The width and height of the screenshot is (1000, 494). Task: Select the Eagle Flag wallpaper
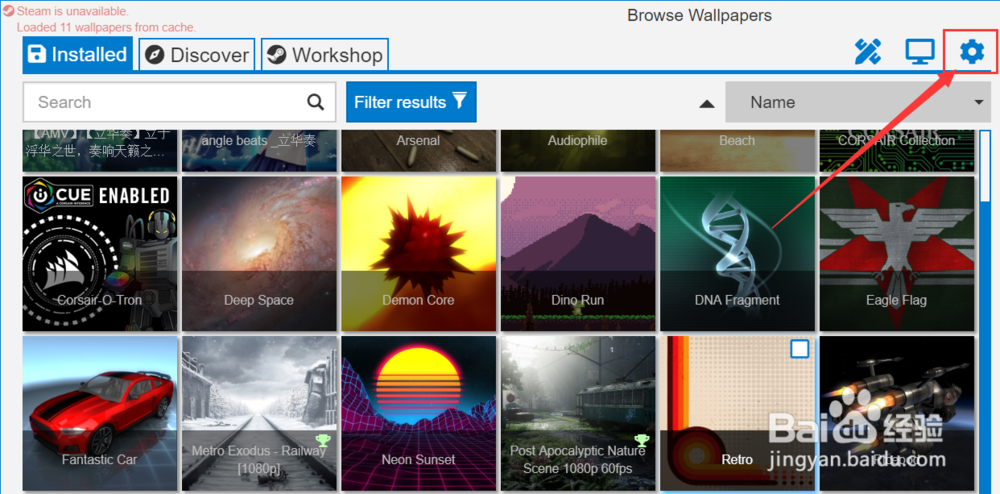click(x=897, y=254)
